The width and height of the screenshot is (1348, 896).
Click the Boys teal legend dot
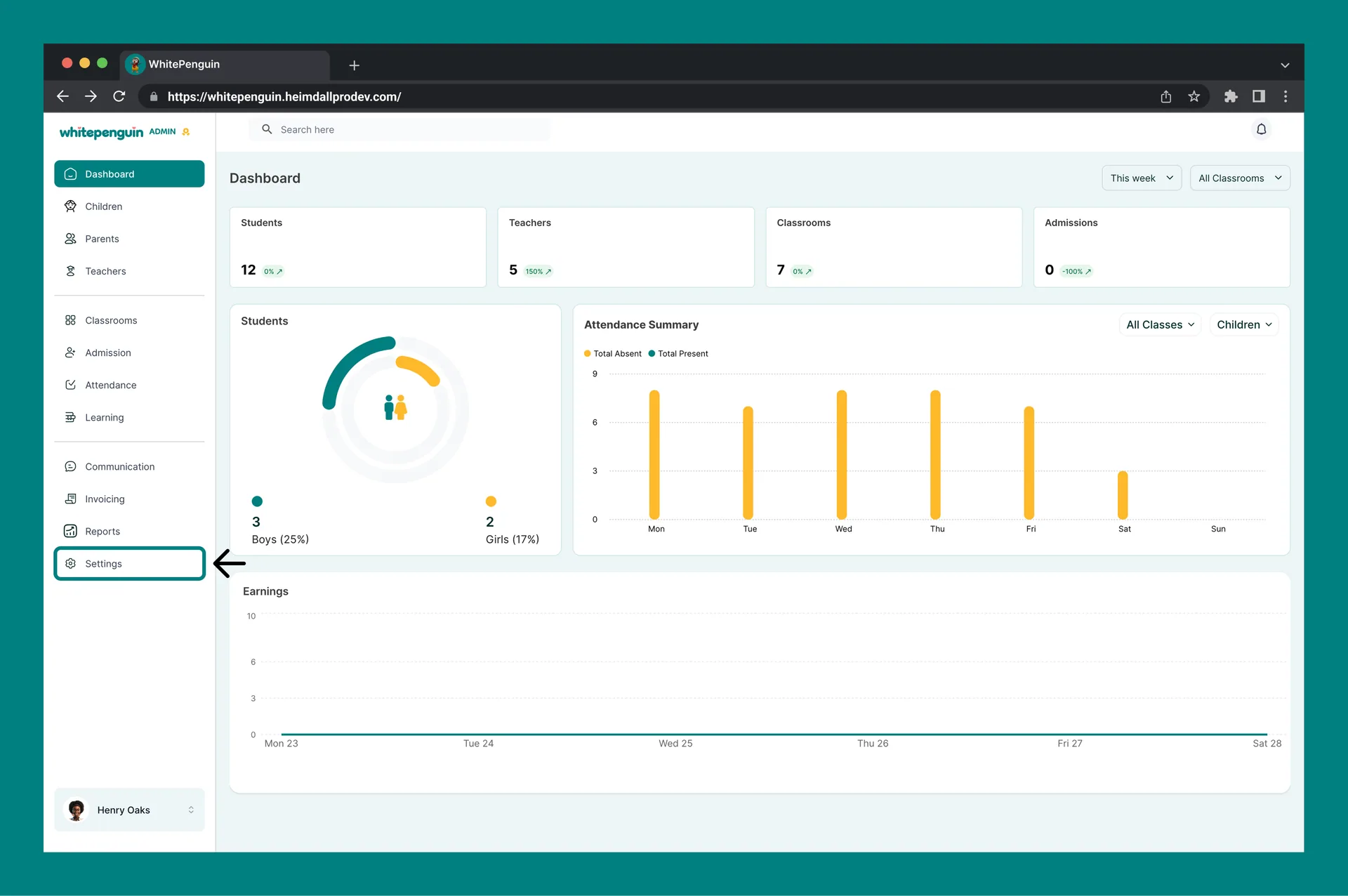pos(257,501)
